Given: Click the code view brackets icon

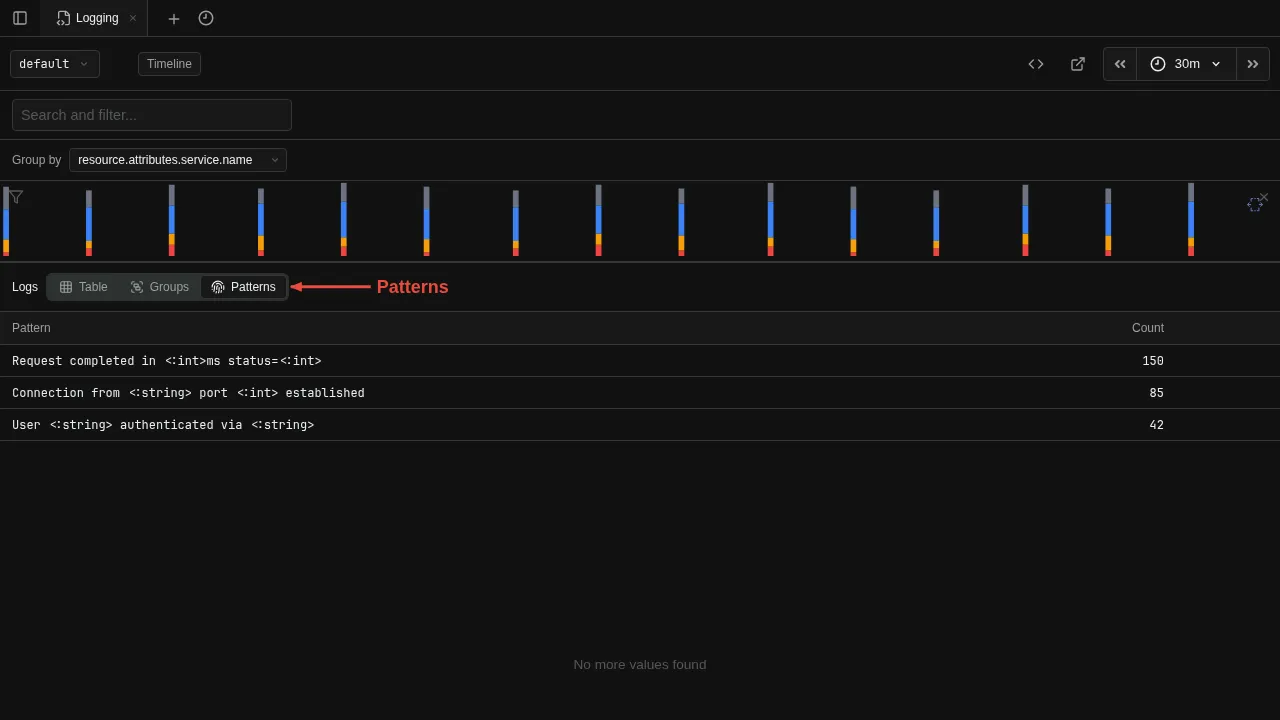Looking at the screenshot, I should (x=1036, y=64).
